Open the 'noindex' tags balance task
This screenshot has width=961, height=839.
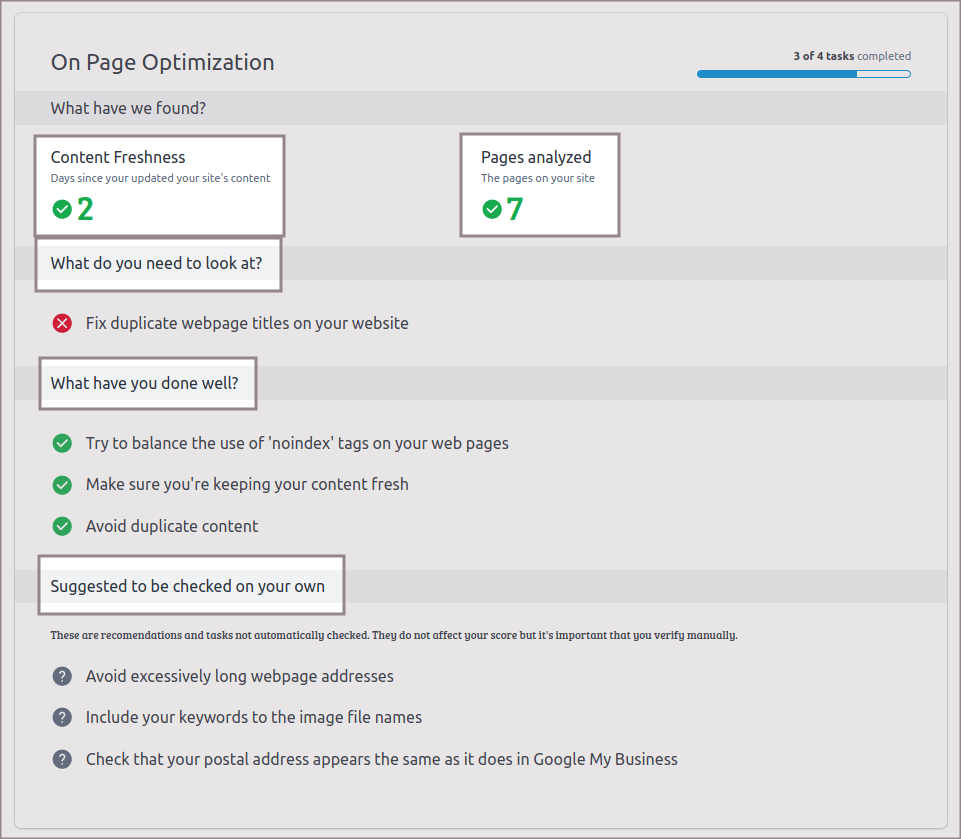(x=297, y=443)
